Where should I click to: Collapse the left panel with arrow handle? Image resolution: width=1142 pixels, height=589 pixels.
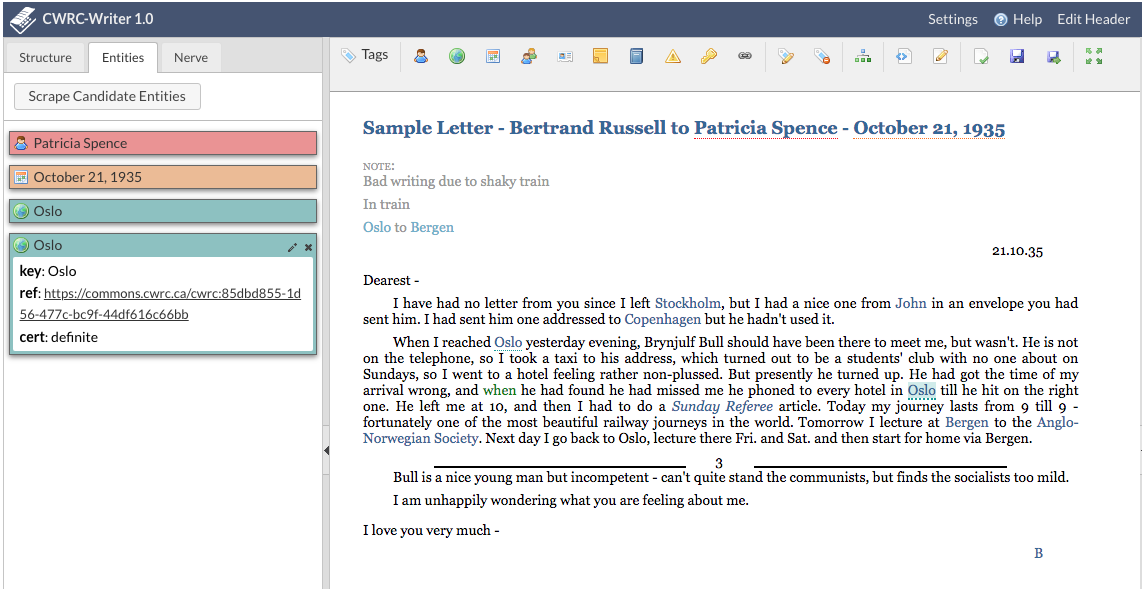(x=326, y=451)
